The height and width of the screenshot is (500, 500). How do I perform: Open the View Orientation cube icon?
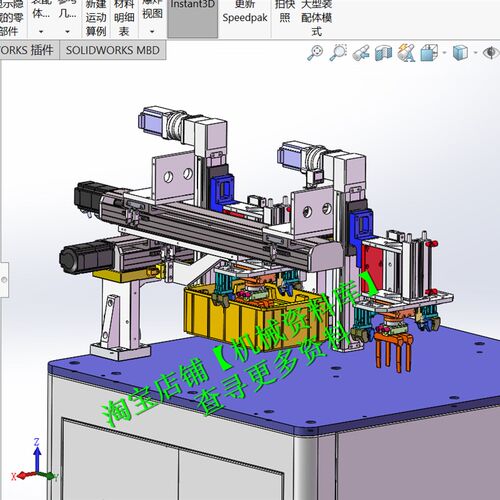[429, 53]
